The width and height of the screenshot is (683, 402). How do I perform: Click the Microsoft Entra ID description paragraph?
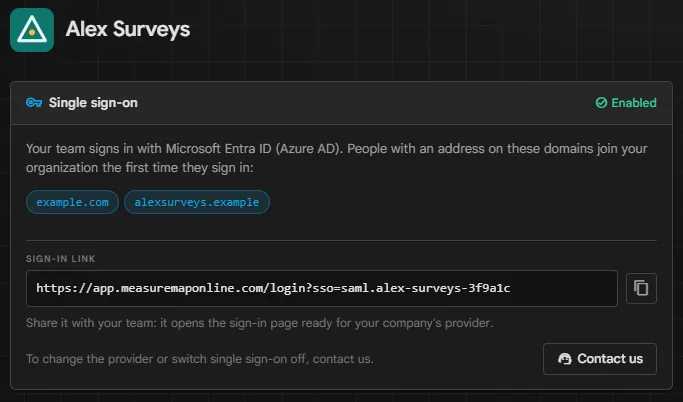337,158
